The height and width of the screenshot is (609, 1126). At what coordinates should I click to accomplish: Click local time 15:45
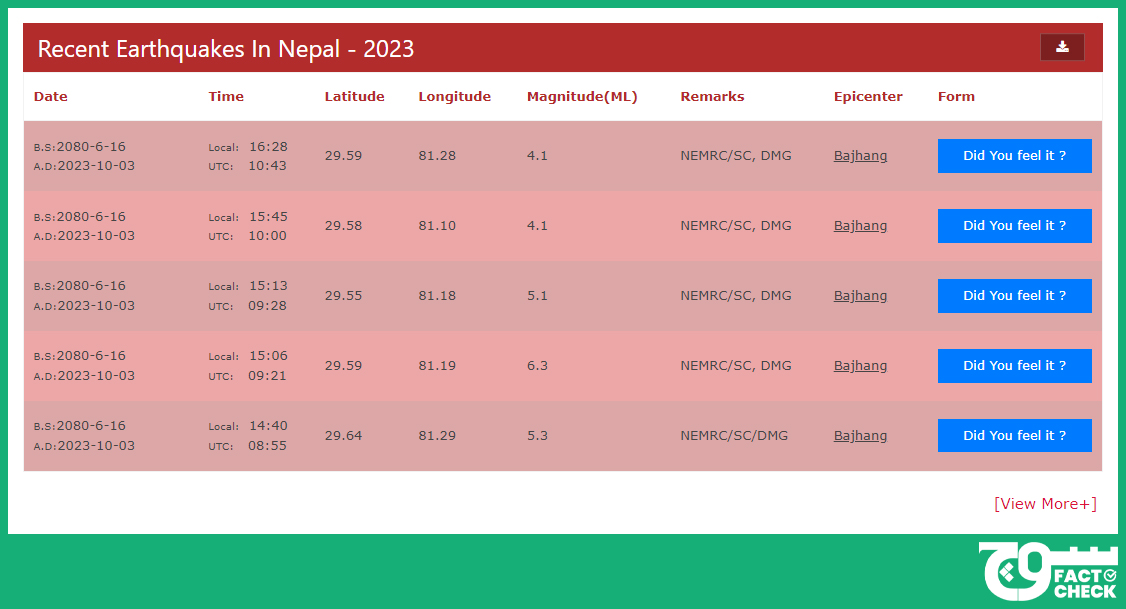click(x=269, y=216)
